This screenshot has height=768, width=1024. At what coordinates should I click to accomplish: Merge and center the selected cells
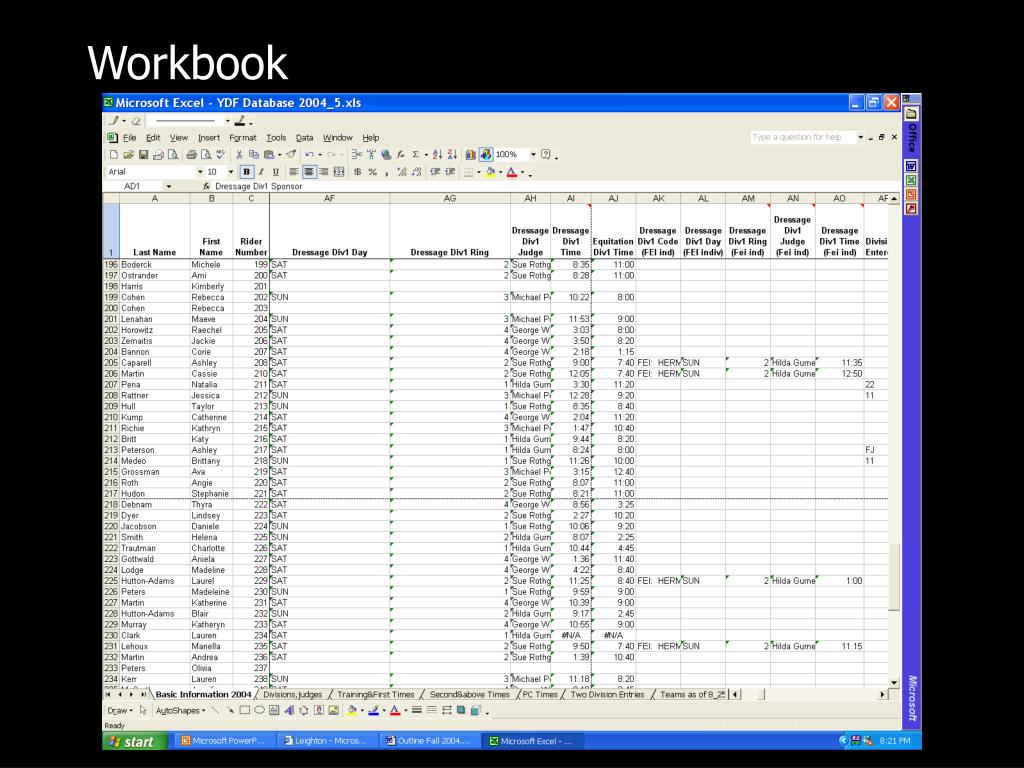339,172
